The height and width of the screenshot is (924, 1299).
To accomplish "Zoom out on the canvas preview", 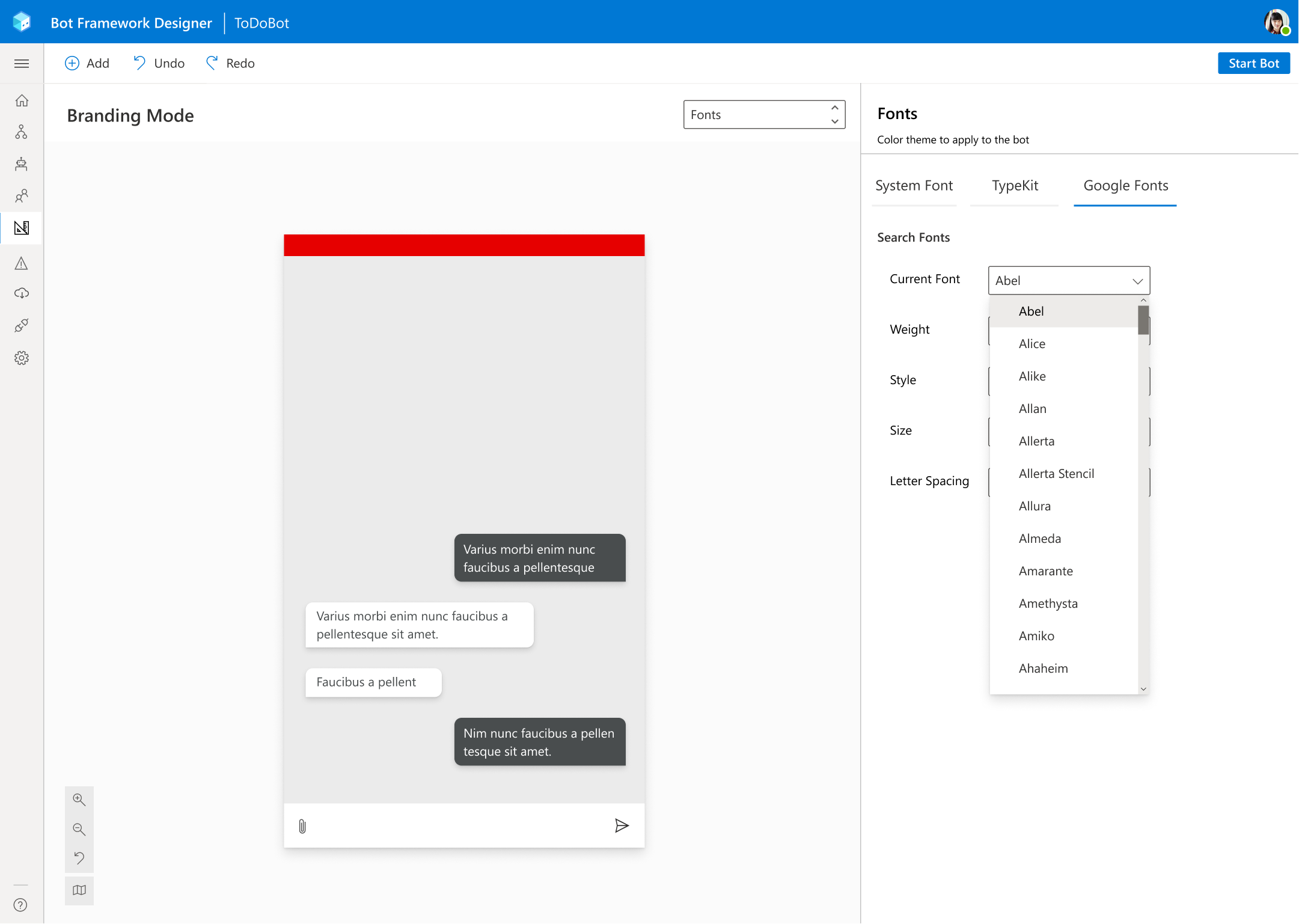I will 79,829.
